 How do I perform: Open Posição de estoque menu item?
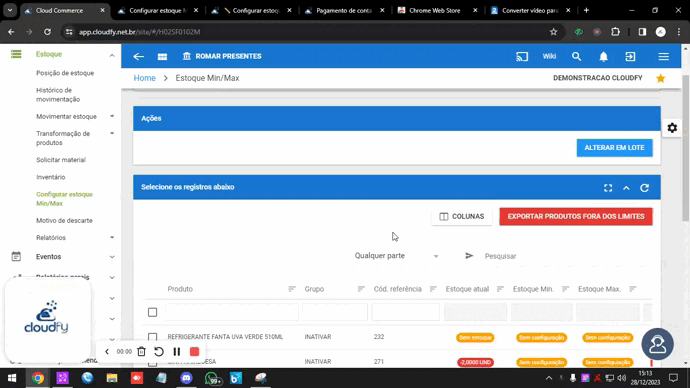tap(65, 73)
